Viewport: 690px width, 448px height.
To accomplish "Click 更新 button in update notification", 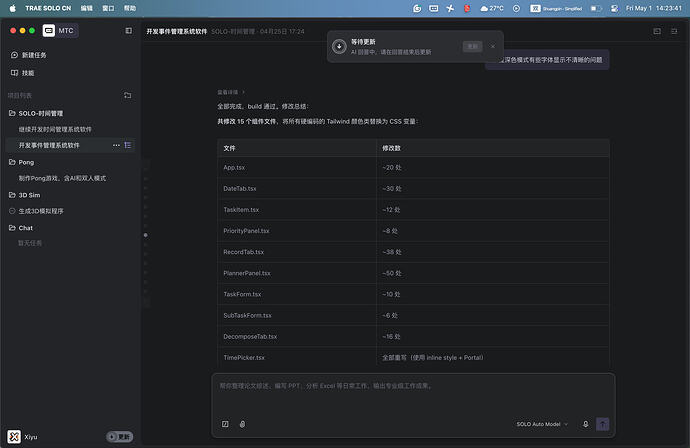I will click(x=473, y=47).
